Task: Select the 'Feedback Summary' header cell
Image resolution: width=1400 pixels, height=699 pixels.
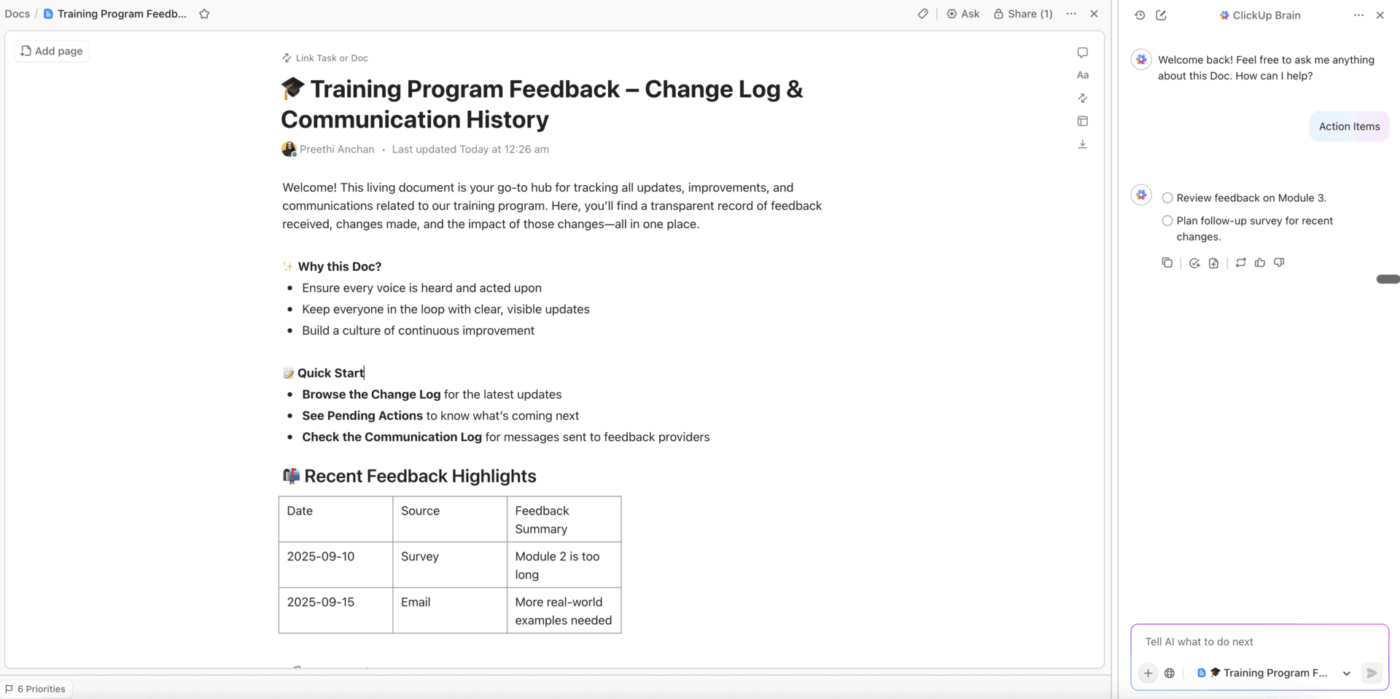Action: [564, 519]
